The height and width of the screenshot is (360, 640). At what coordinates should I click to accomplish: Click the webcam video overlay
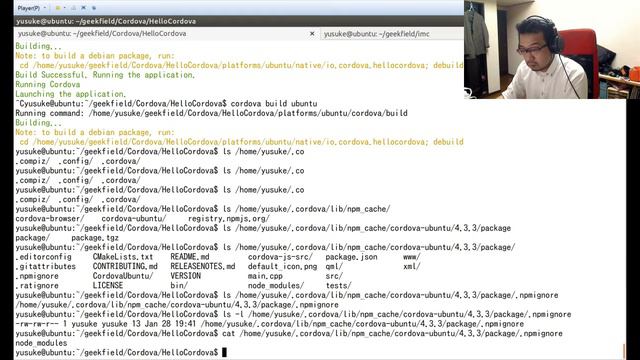(x=552, y=49)
